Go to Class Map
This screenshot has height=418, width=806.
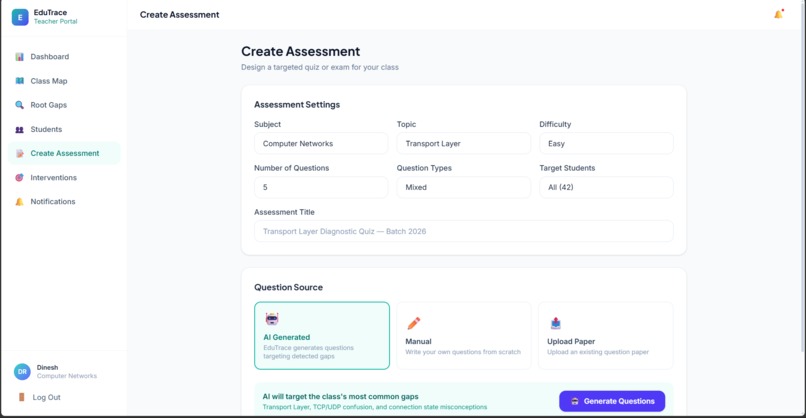64,81
